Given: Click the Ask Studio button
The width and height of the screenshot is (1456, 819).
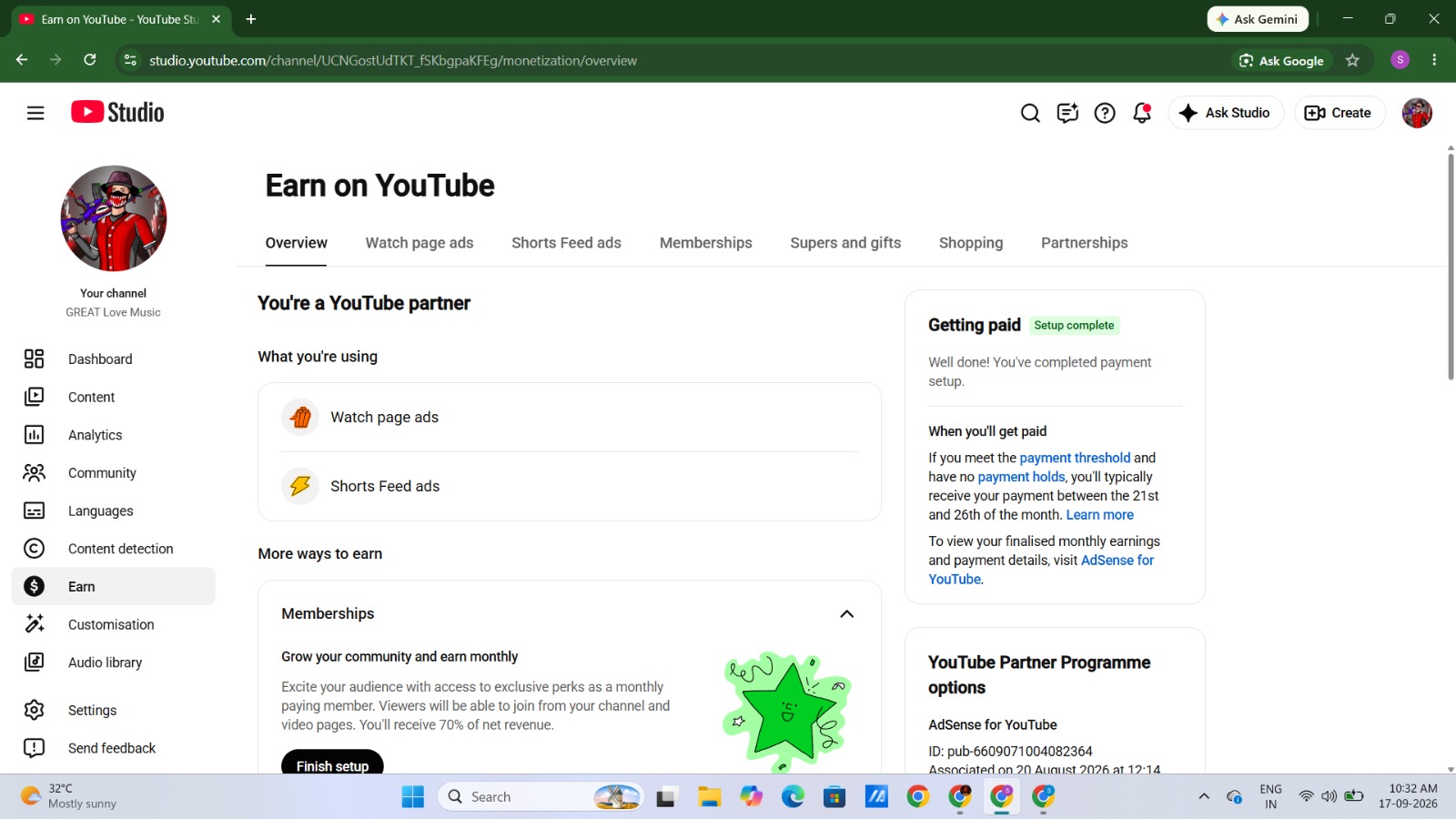Looking at the screenshot, I should click(1225, 113).
